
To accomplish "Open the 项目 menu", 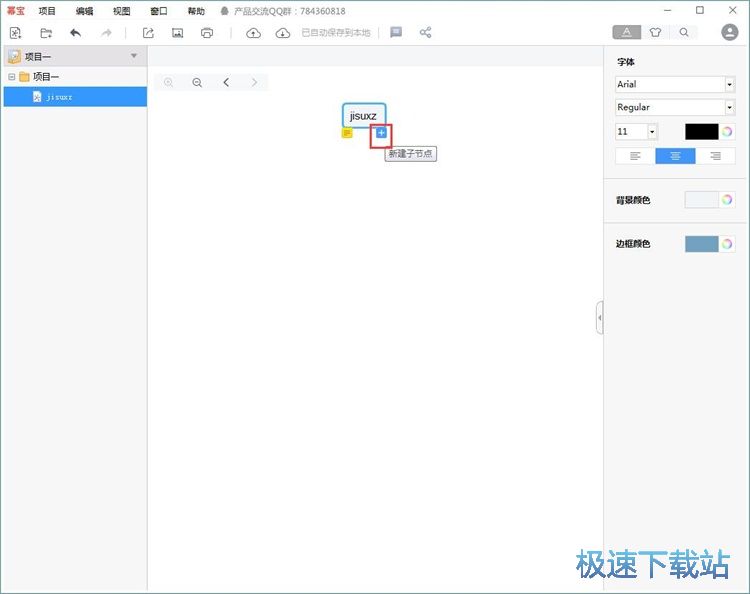I will click(x=47, y=11).
